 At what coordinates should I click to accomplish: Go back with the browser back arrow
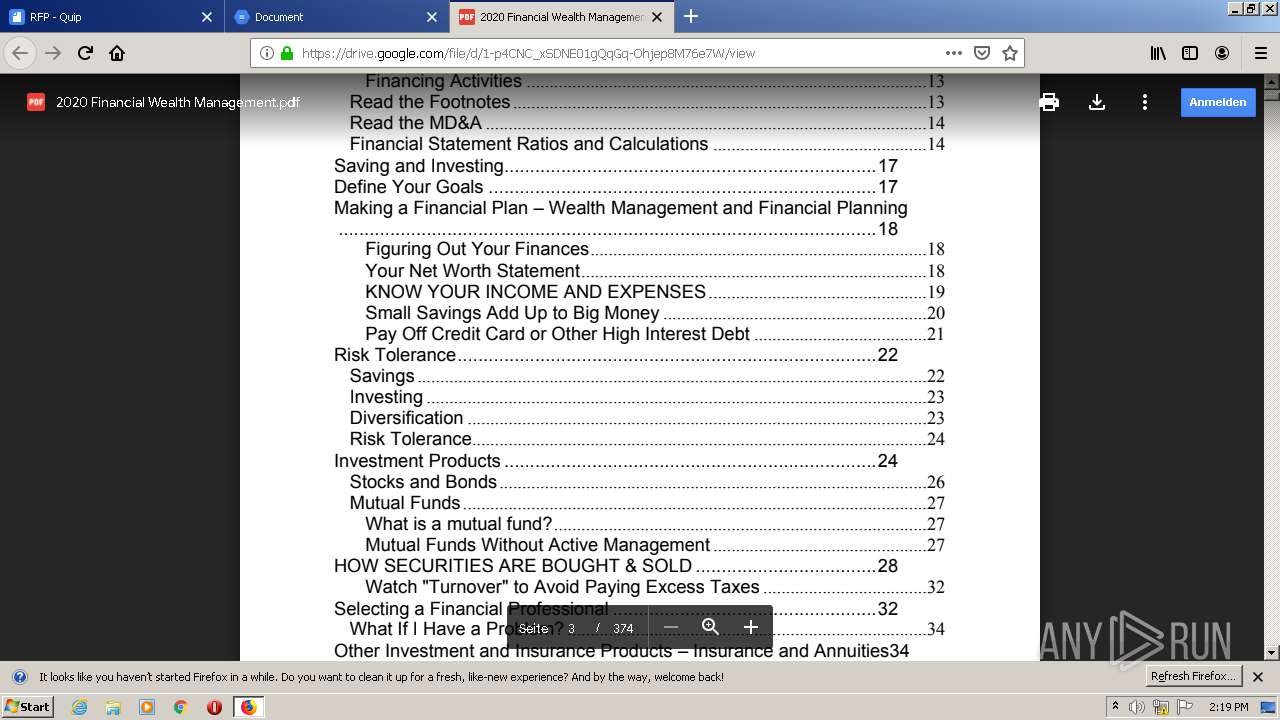point(20,53)
